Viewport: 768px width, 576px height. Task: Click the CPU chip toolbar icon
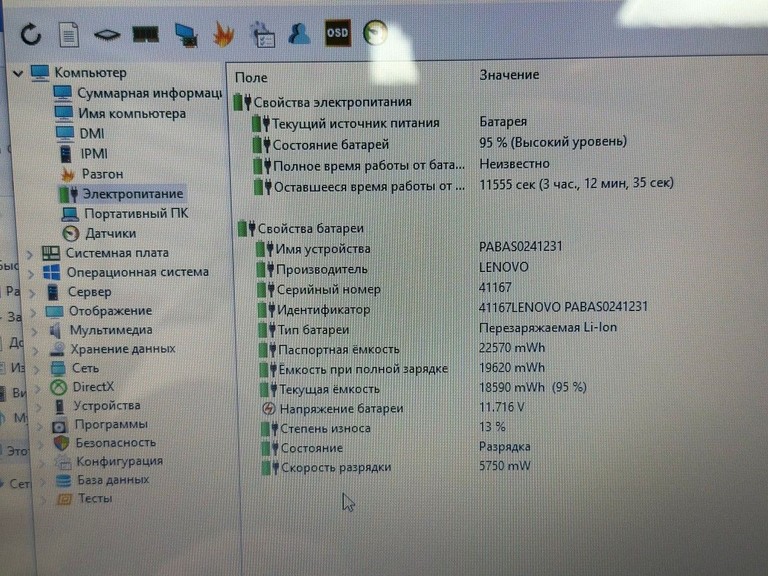[x=107, y=35]
